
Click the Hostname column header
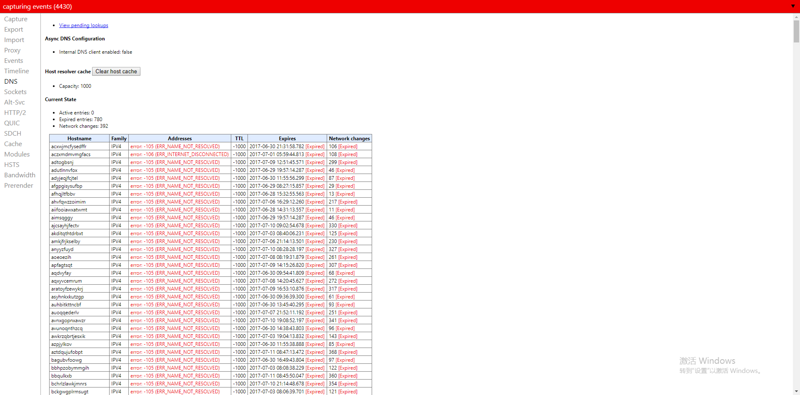[79, 138]
